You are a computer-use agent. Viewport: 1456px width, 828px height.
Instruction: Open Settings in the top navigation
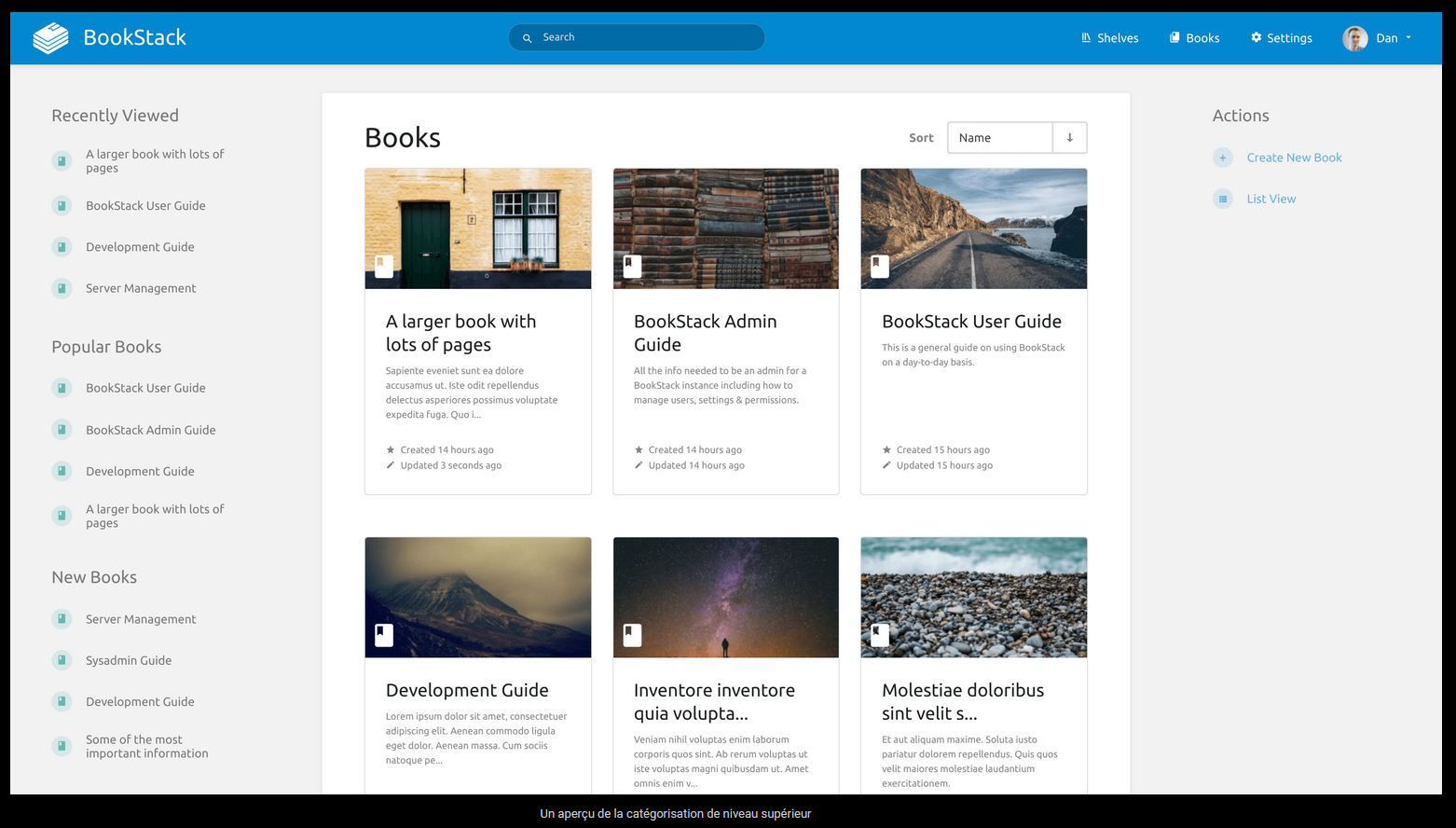(x=1282, y=38)
